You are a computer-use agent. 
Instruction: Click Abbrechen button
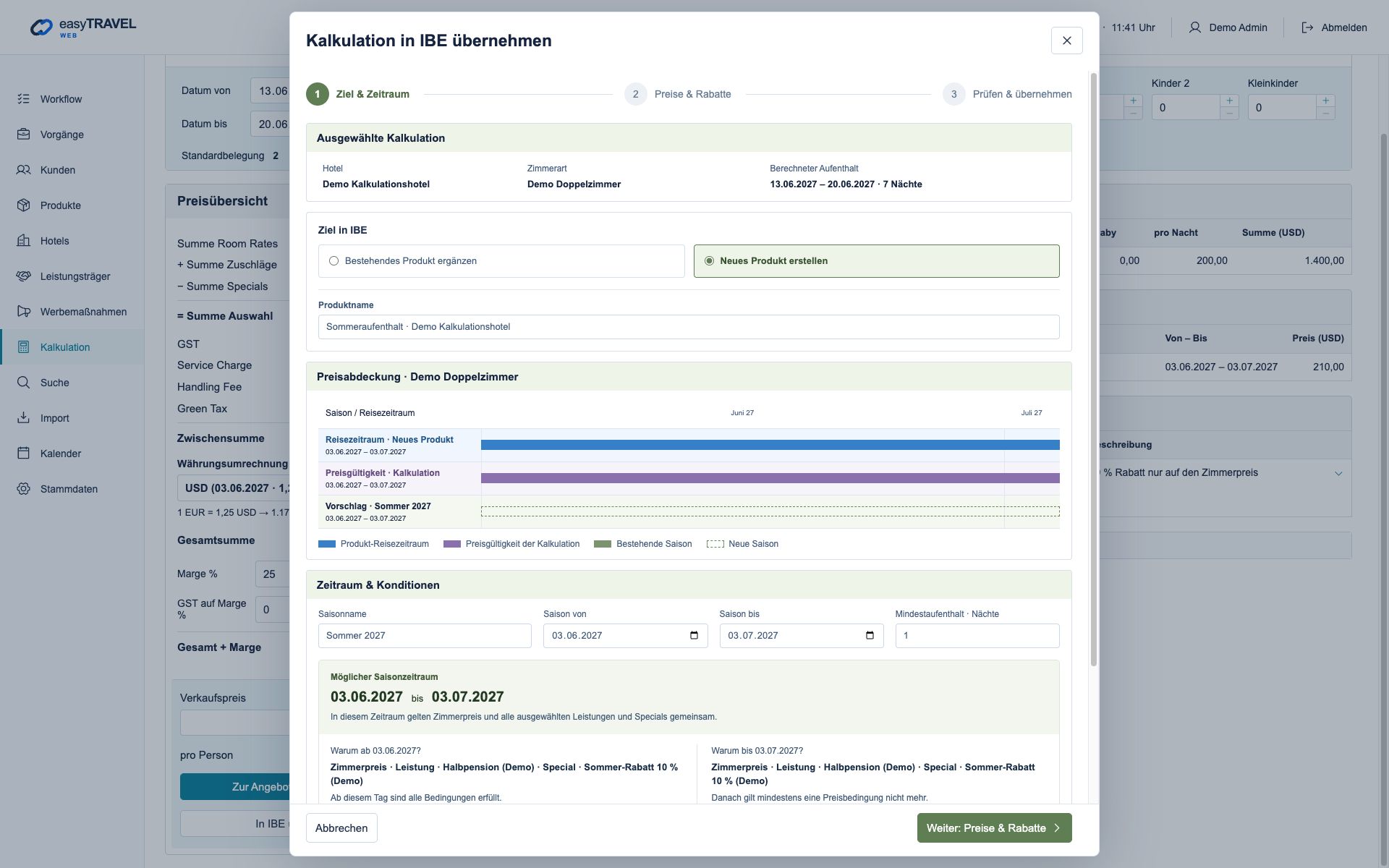[341, 828]
